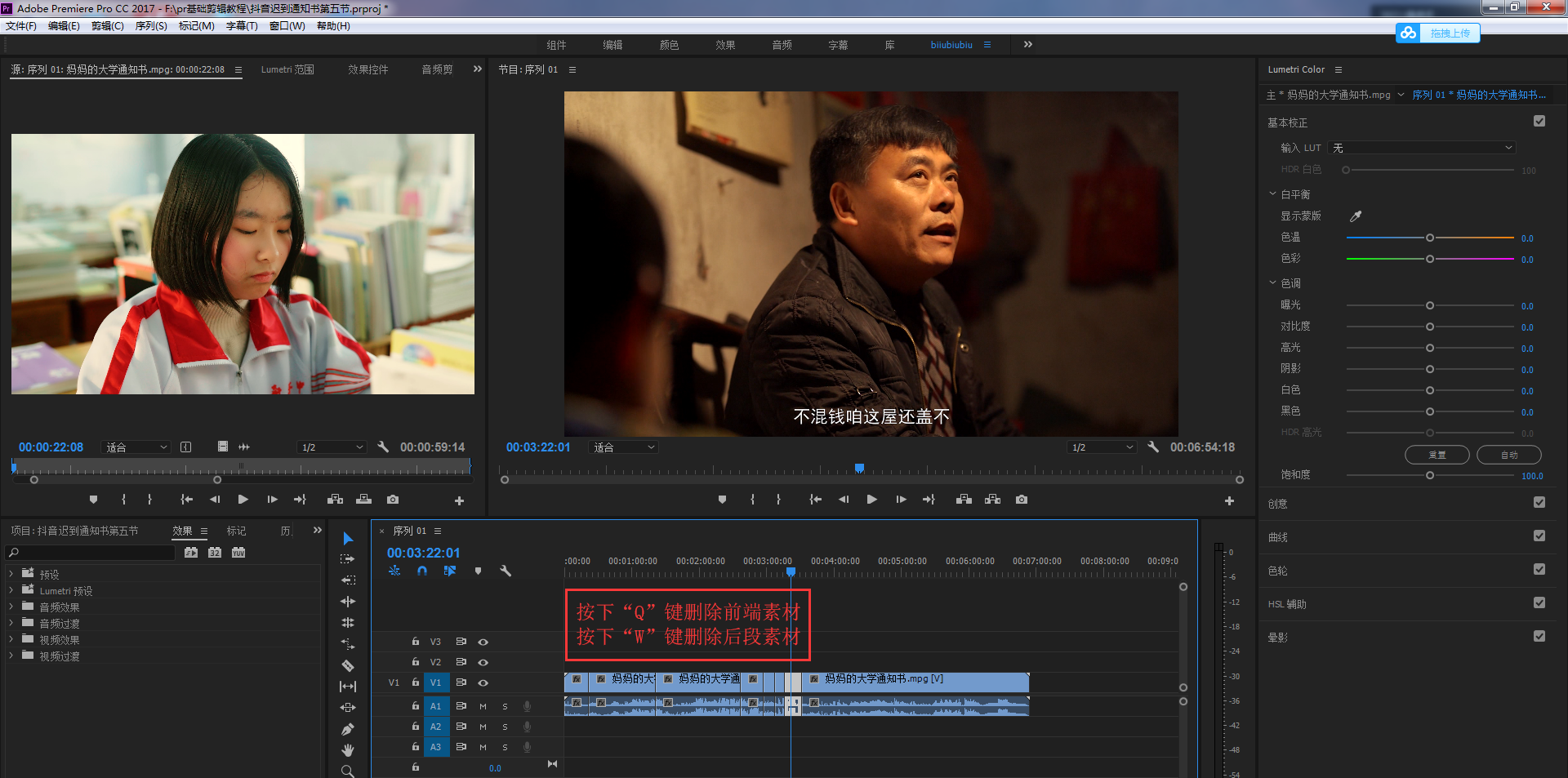Toggle the Color Wheels section checkbox
1568x778 pixels.
coord(1539,570)
